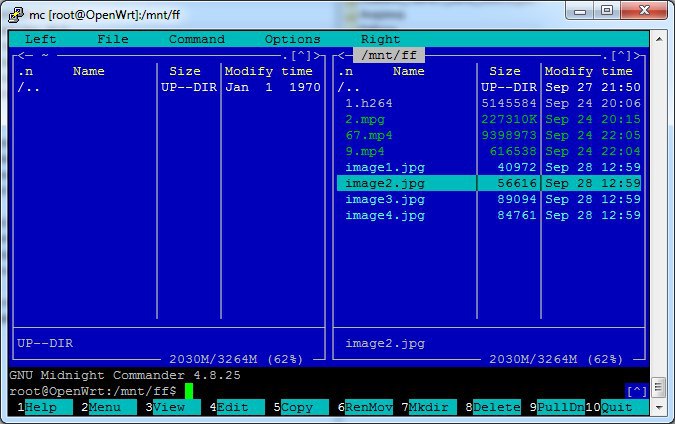Close the PuTTY window
The image size is (675, 424).
click(644, 10)
